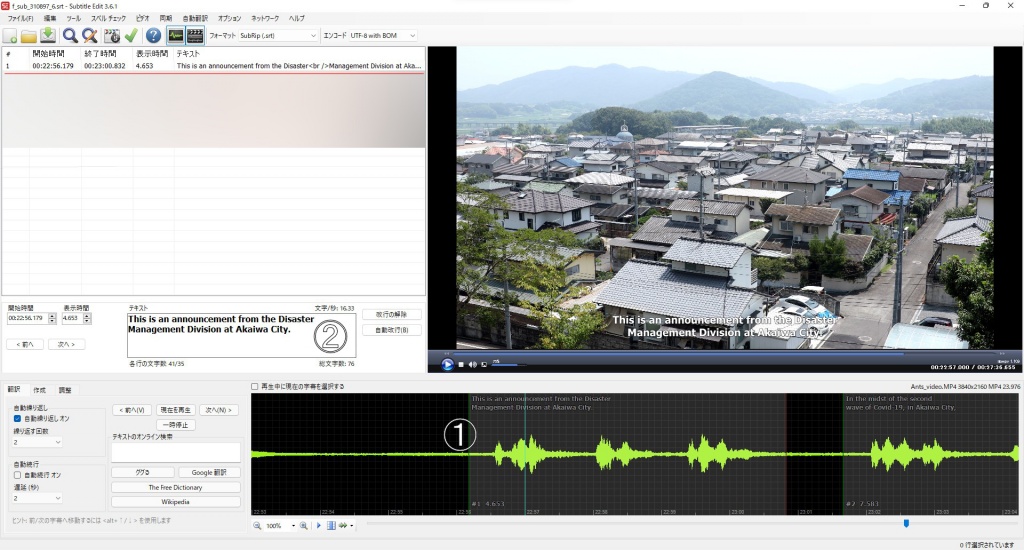
Task: Open エンコード UTF-8 with BOM dropdown
Action: [383, 35]
